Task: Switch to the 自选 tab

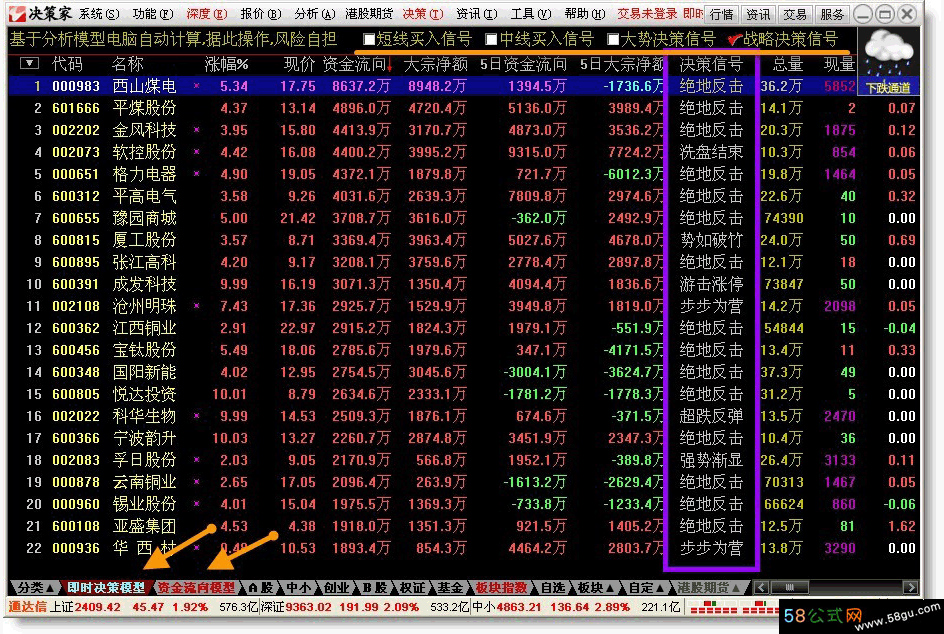Action: click(552, 588)
